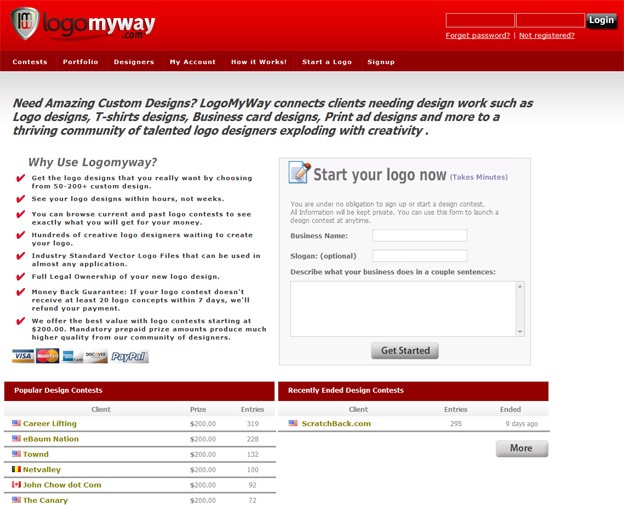Click the flag icon next to eBaum Nation
Viewport: 624px width, 507px height.
pyautogui.click(x=16, y=438)
